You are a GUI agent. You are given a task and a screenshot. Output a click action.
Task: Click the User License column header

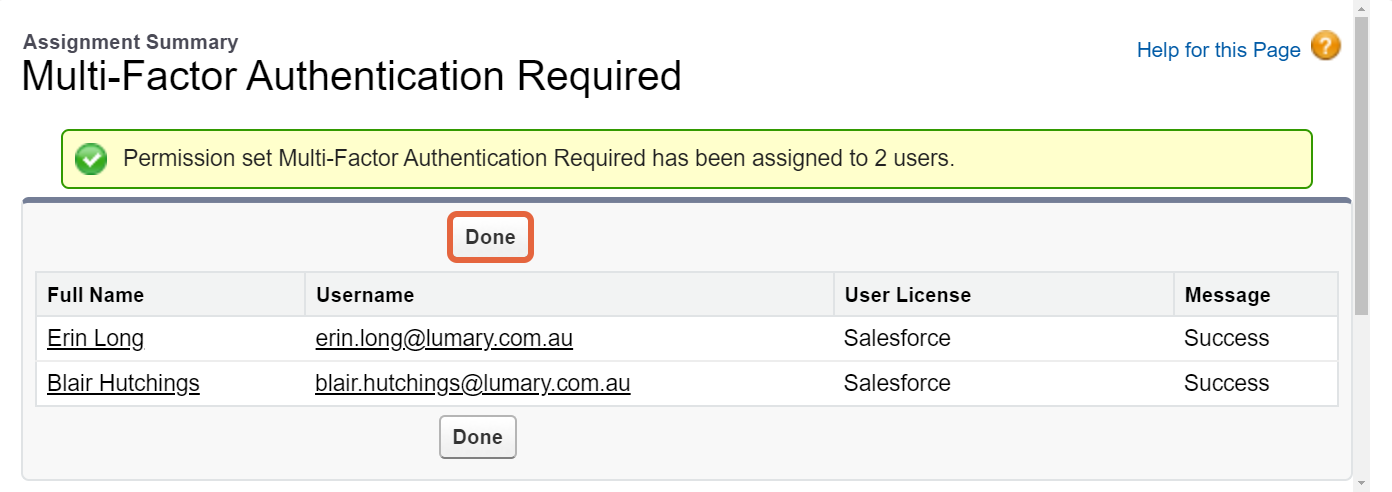(907, 295)
